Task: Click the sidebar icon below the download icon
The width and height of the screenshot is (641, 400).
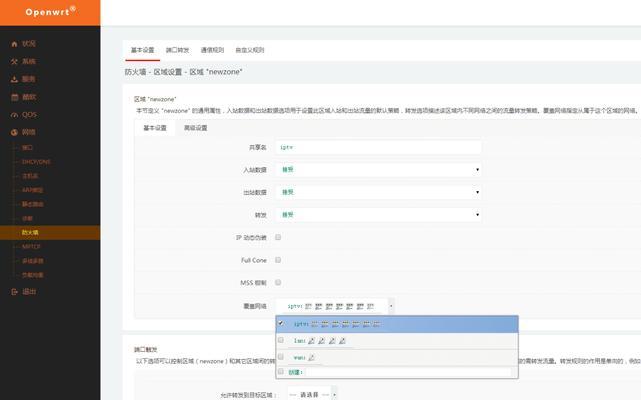Action: 14,97
